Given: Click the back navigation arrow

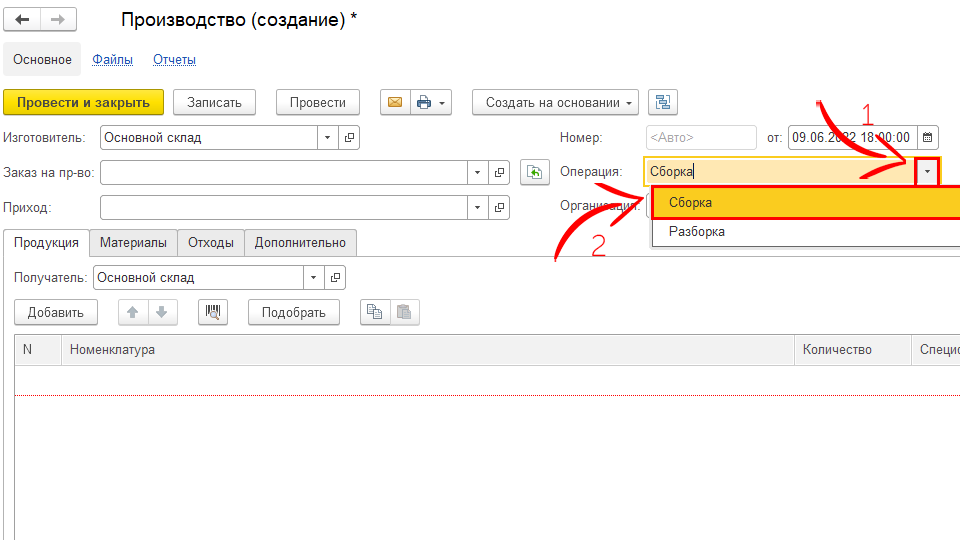Looking at the screenshot, I should click(22, 20).
